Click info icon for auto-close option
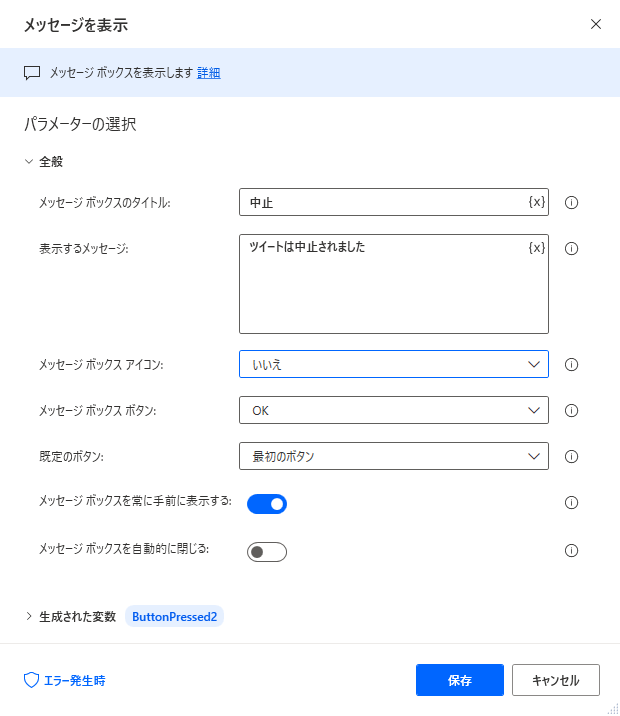Image resolution: width=620 pixels, height=716 pixels. [571, 550]
